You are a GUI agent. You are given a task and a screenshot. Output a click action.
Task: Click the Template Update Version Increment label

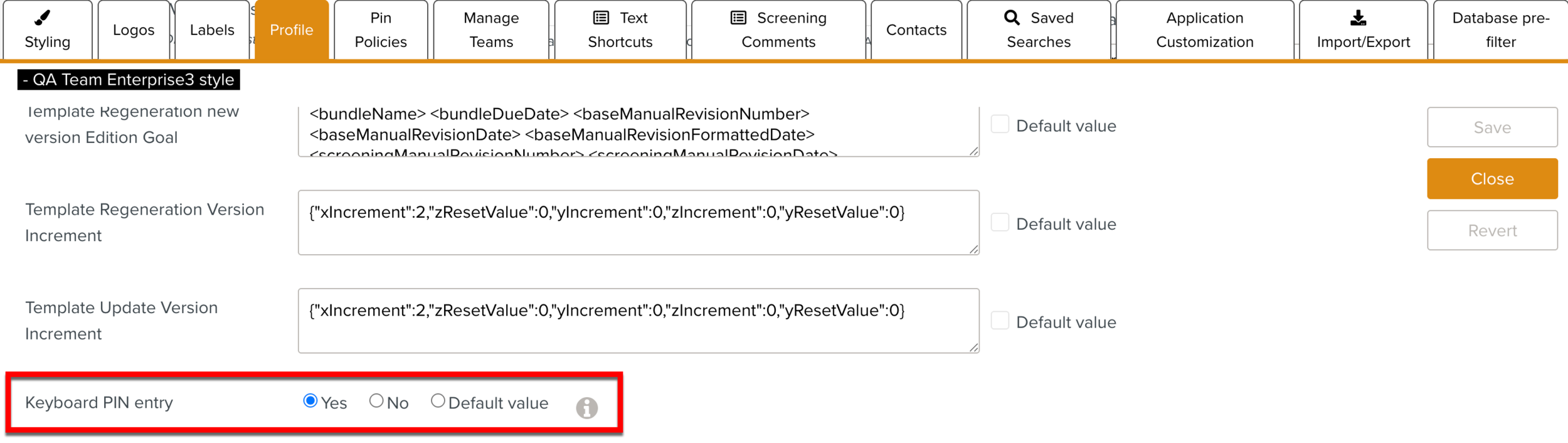122,321
